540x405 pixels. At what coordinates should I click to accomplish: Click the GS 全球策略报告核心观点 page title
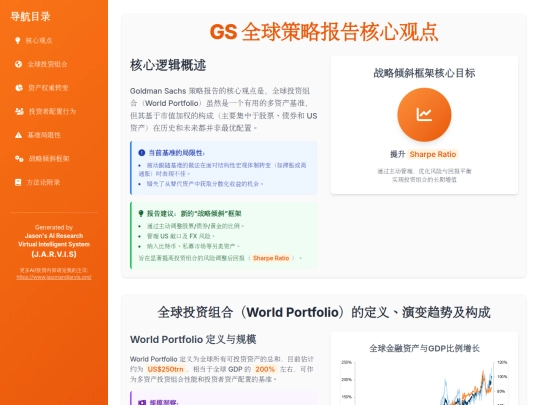pyautogui.click(x=324, y=32)
